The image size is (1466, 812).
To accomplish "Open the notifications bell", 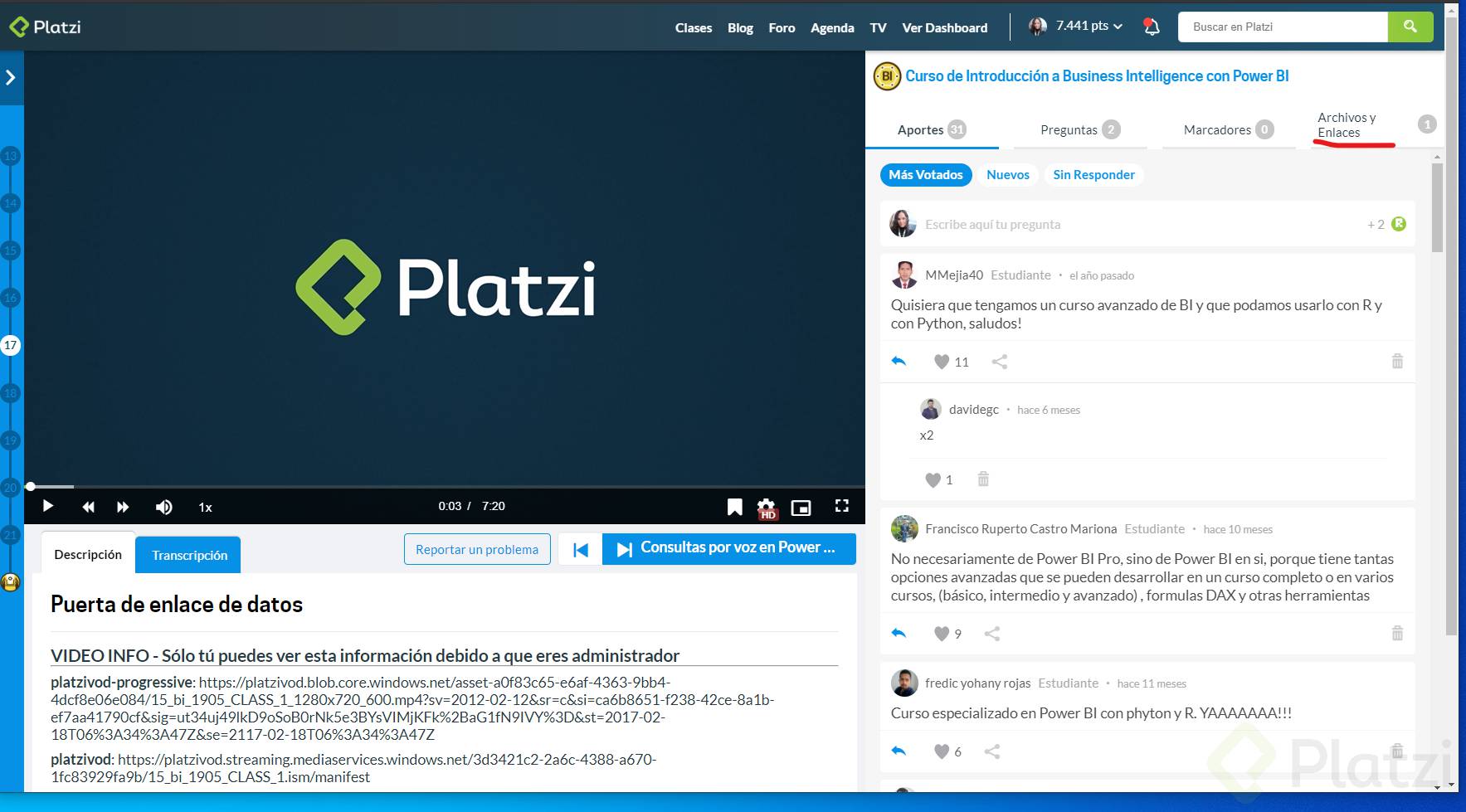I will [1152, 27].
